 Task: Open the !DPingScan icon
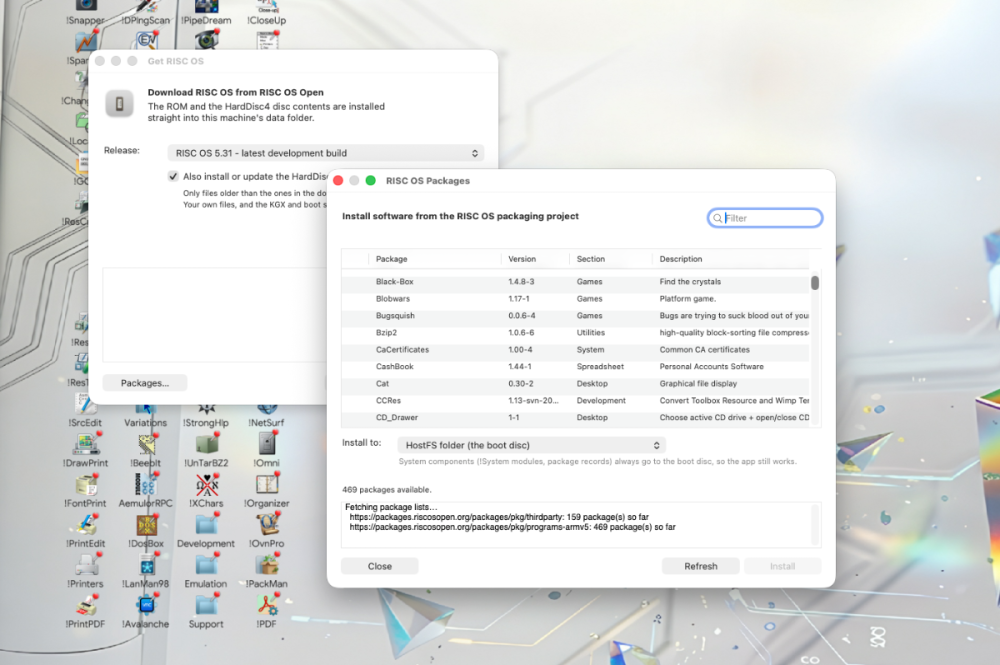(x=146, y=7)
